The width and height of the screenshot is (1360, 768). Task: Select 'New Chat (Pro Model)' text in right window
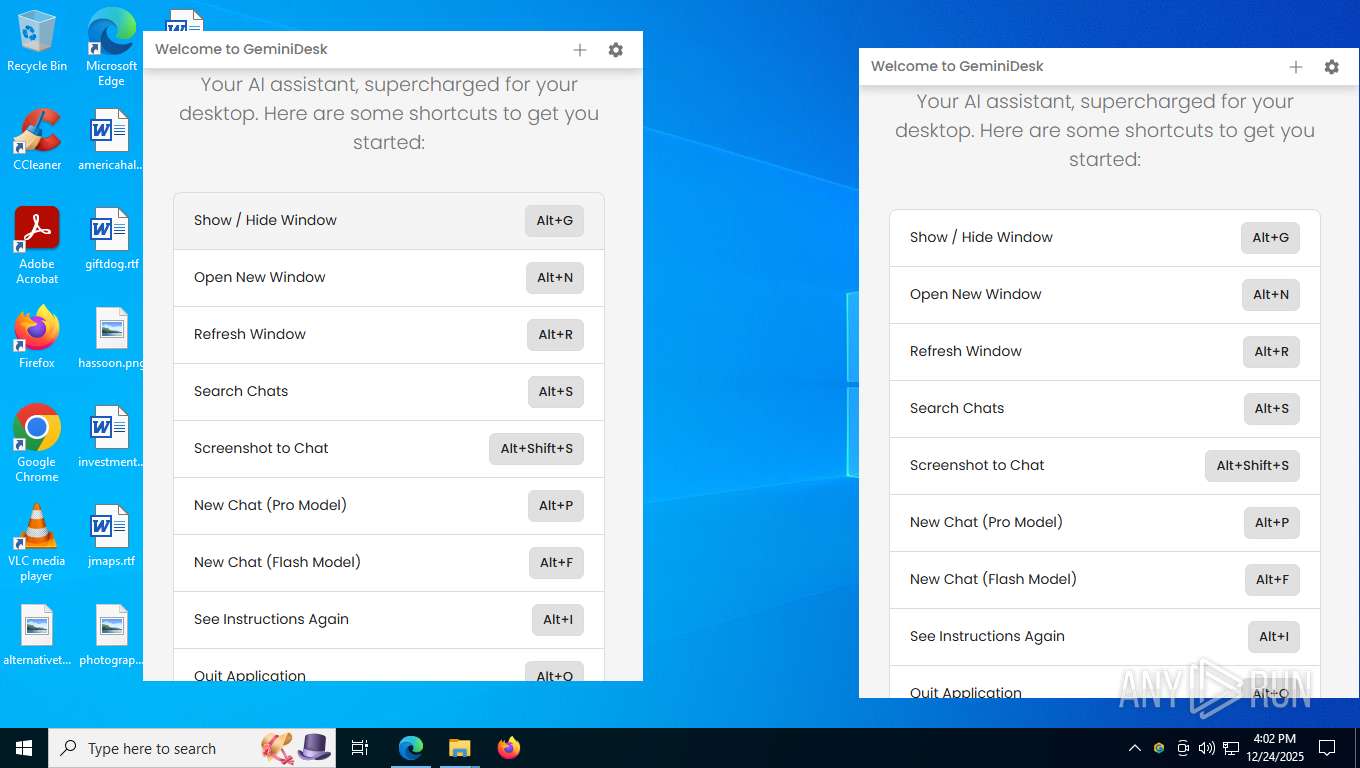coord(986,523)
